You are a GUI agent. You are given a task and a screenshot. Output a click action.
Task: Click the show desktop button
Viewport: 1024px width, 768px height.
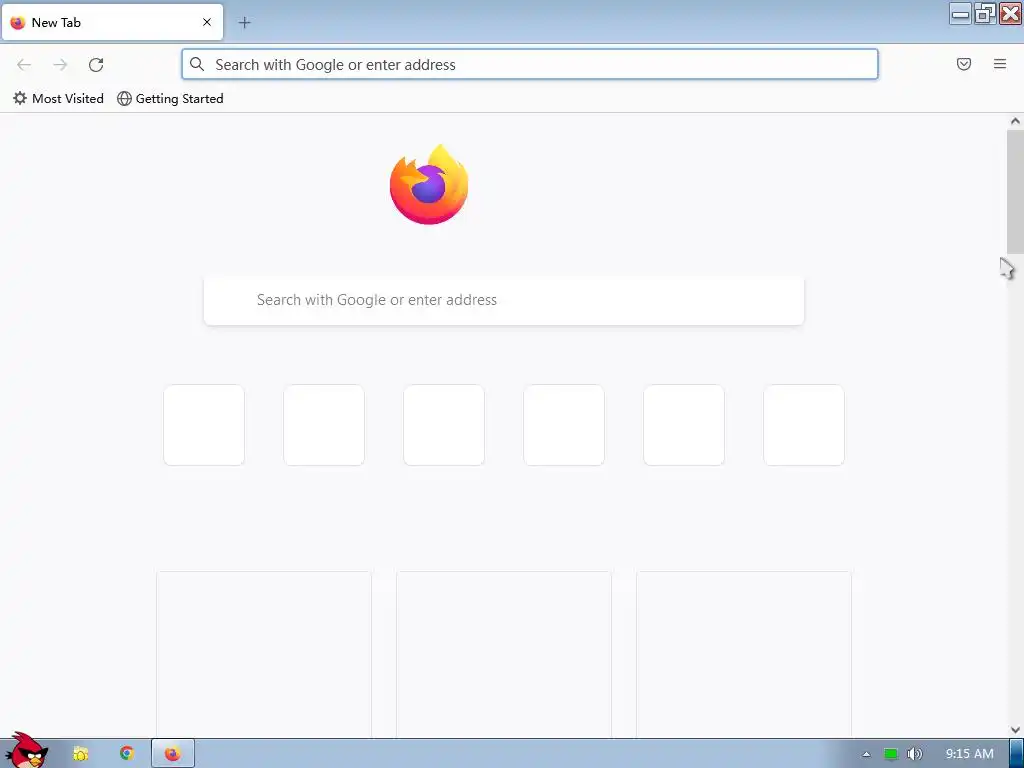pyautogui.click(x=1017, y=754)
